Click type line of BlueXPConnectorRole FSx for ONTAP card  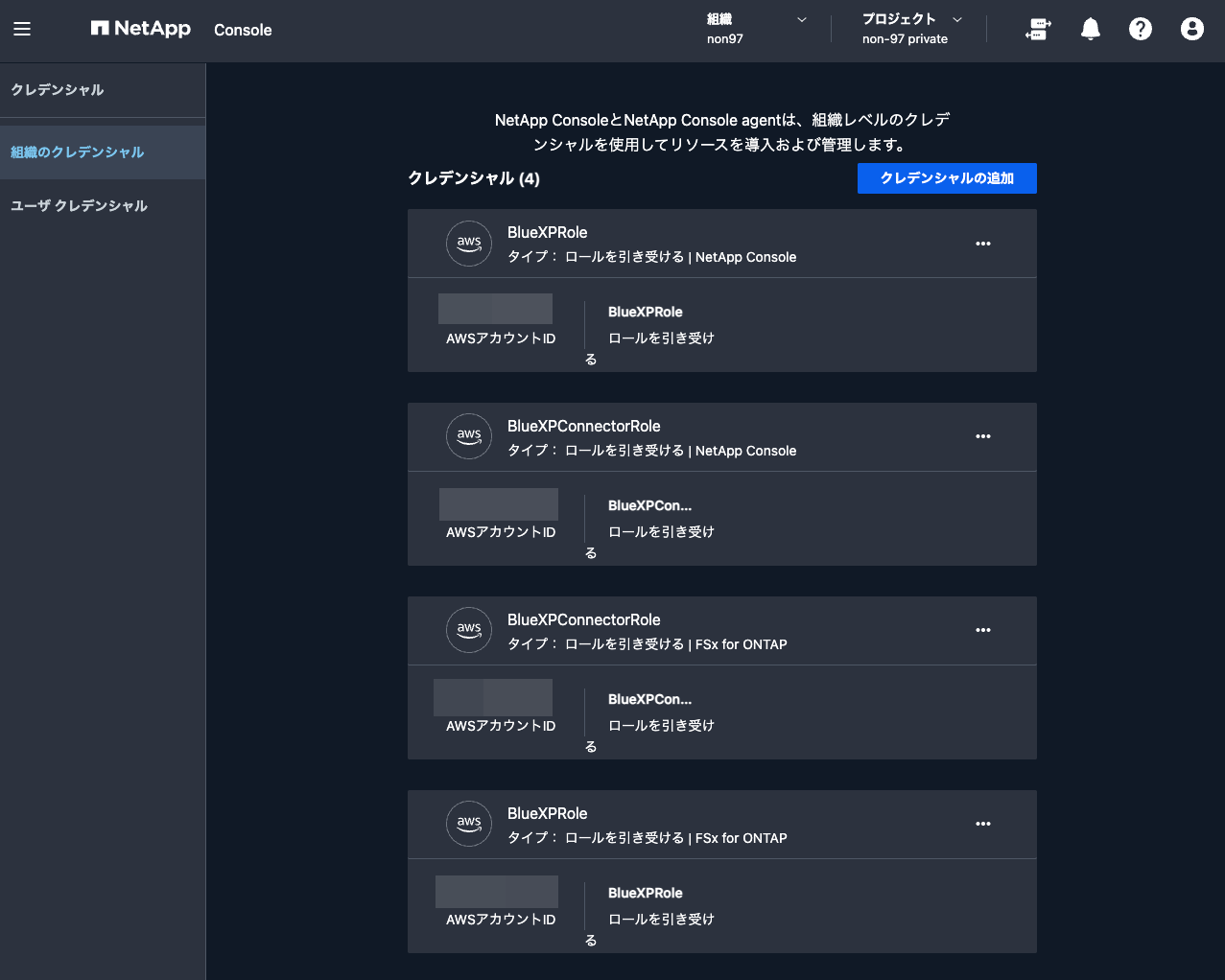click(647, 644)
